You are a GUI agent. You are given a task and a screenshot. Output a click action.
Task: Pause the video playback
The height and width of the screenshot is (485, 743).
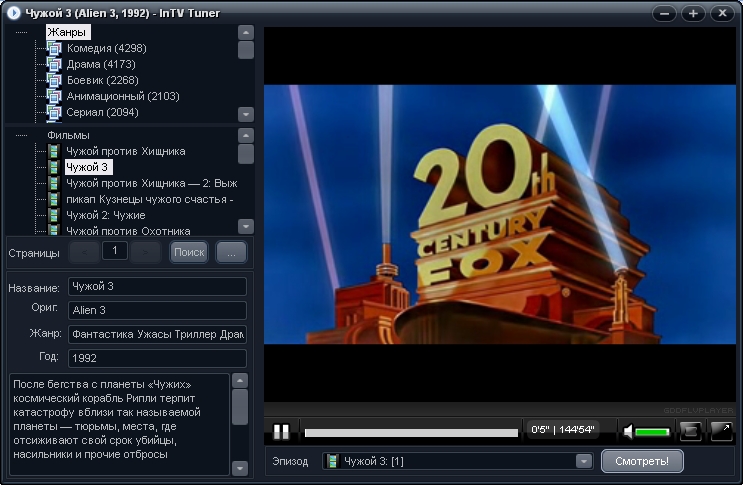(281, 431)
